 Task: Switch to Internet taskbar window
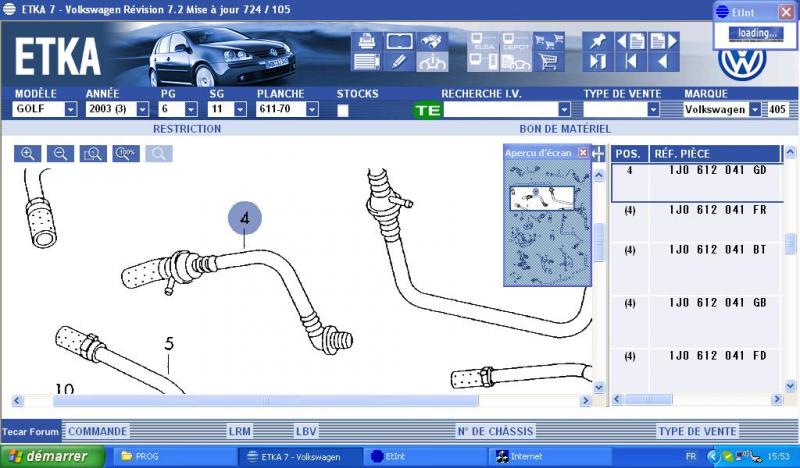click(550, 456)
